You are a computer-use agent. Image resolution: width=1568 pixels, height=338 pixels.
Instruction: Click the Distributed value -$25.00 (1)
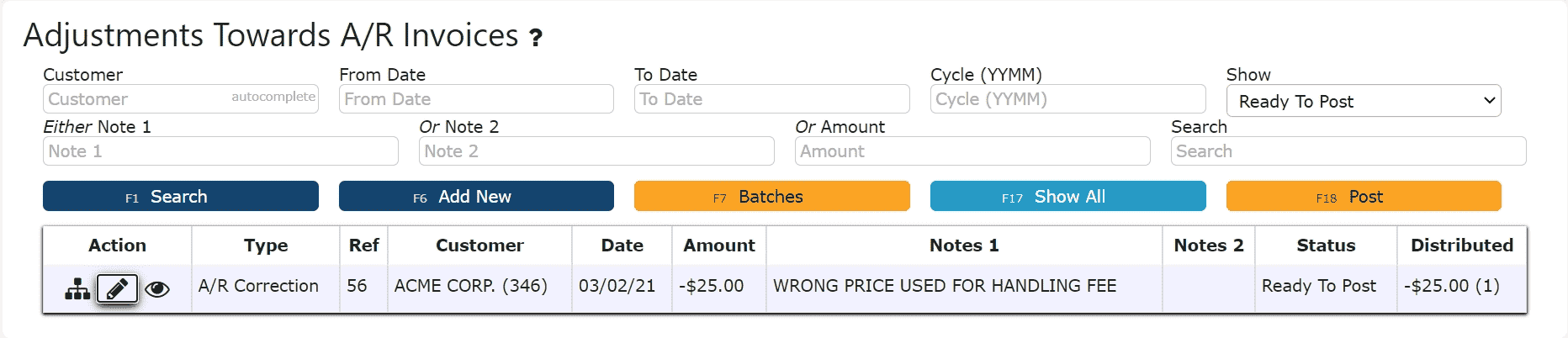[x=1452, y=286]
